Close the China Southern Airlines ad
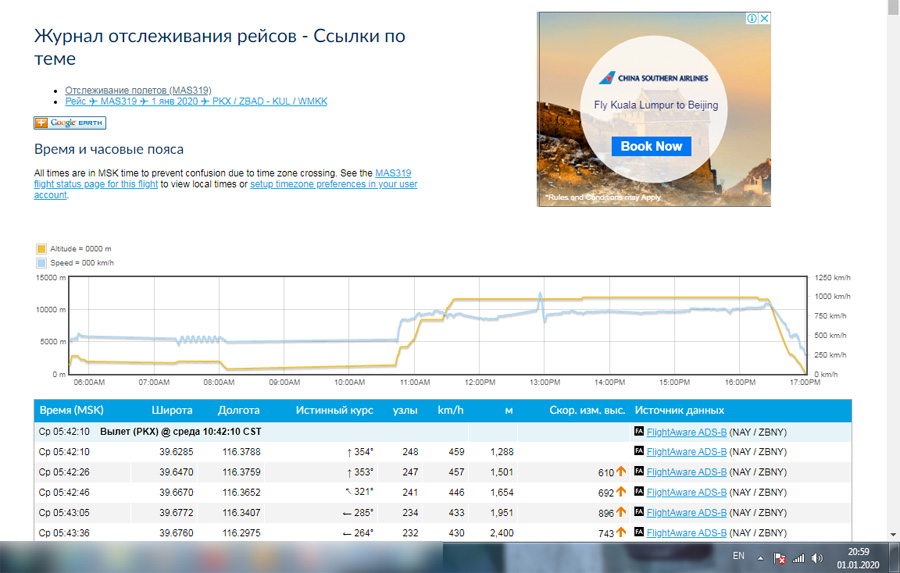Image resolution: width=900 pixels, height=573 pixels. (765, 18)
